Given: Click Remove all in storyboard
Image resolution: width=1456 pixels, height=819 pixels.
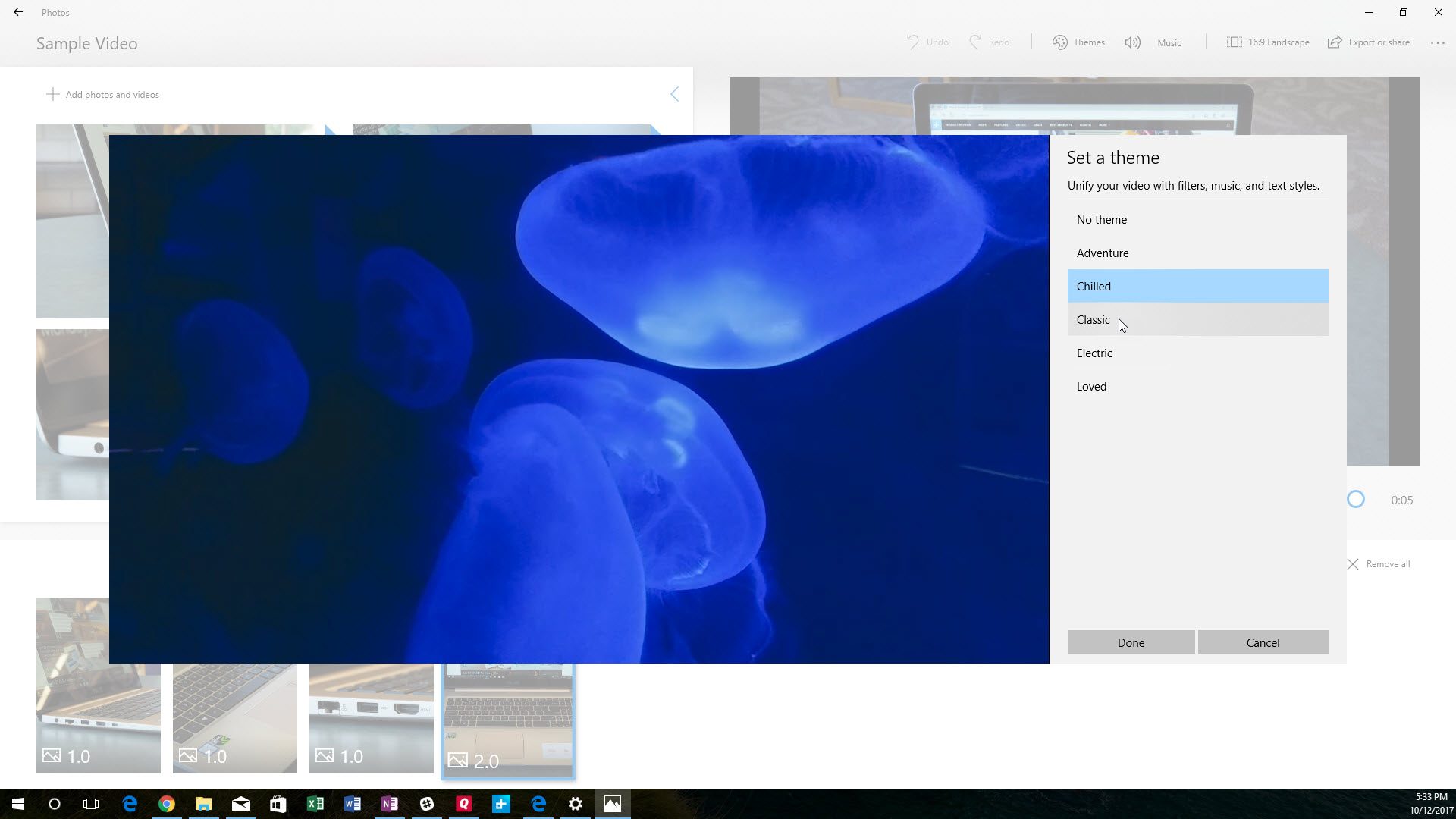Looking at the screenshot, I should pos(1379,564).
